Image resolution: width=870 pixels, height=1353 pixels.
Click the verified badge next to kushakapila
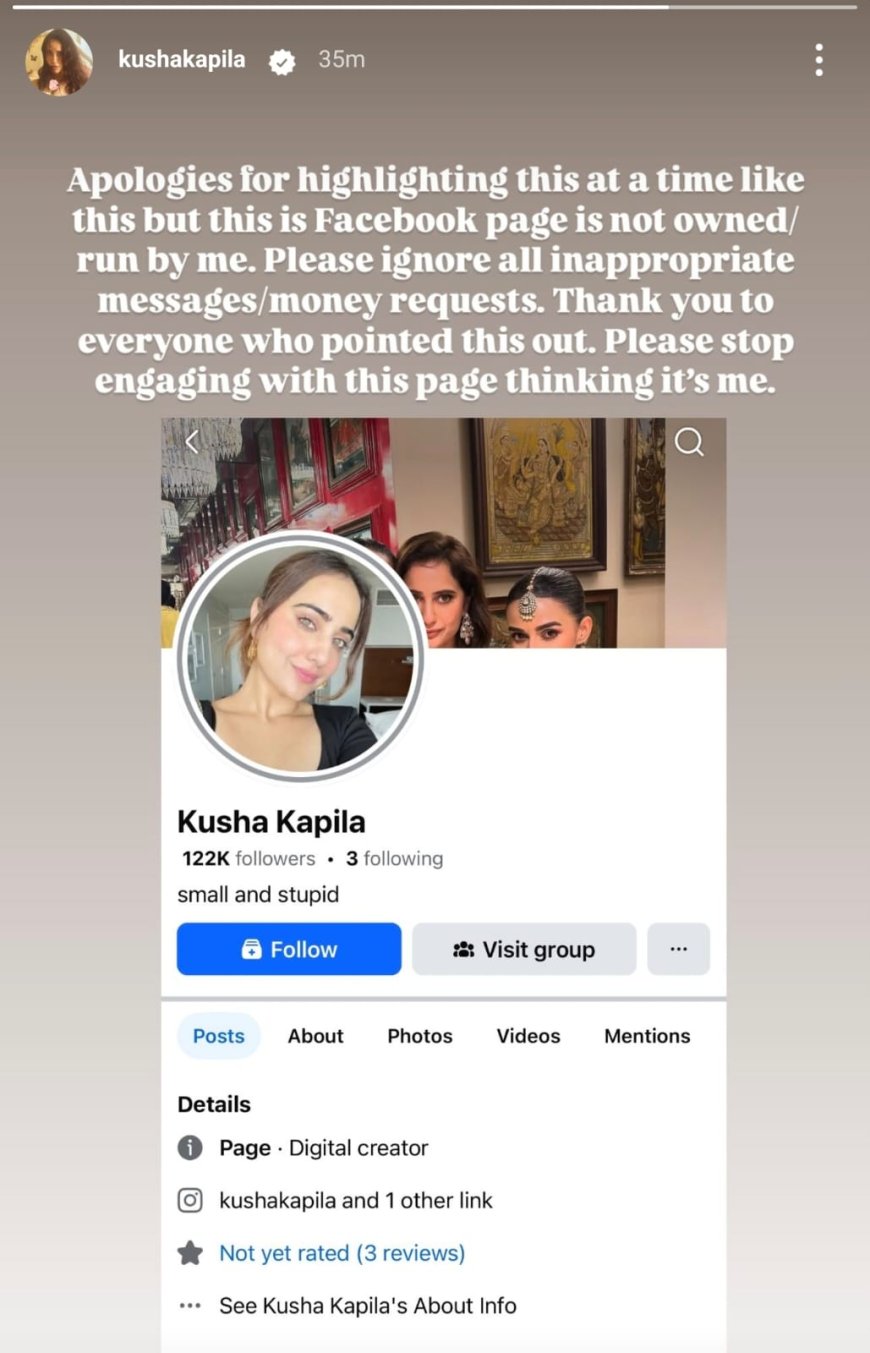283,61
